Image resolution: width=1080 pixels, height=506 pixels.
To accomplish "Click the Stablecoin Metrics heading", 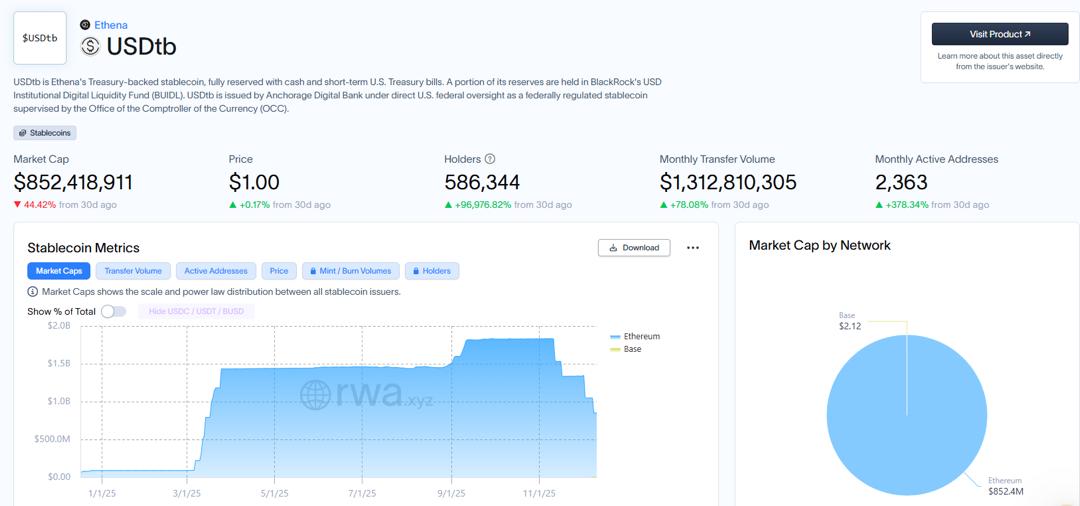I will [83, 248].
